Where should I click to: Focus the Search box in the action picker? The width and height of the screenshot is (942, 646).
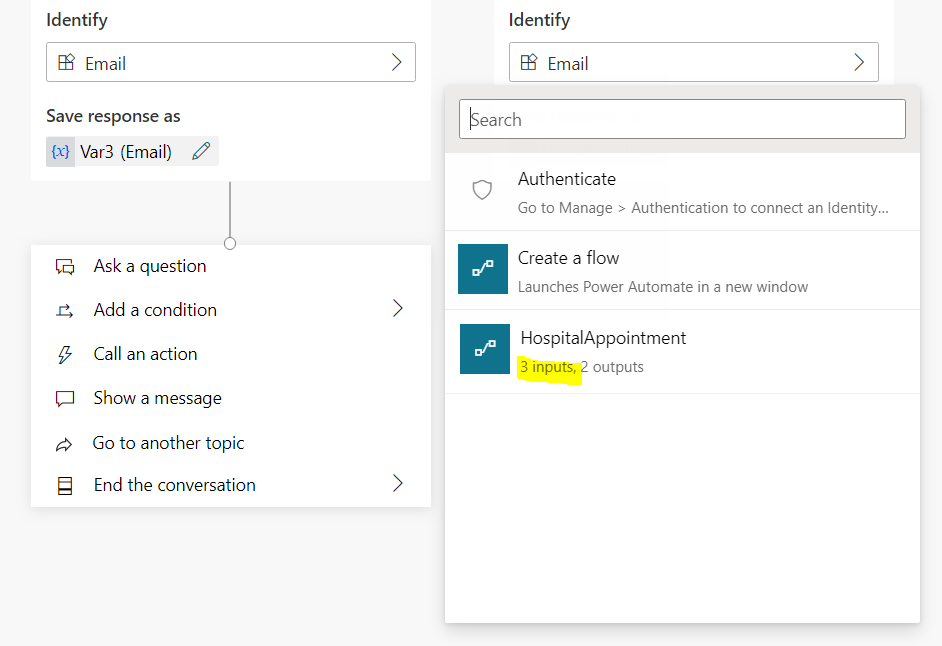(682, 119)
